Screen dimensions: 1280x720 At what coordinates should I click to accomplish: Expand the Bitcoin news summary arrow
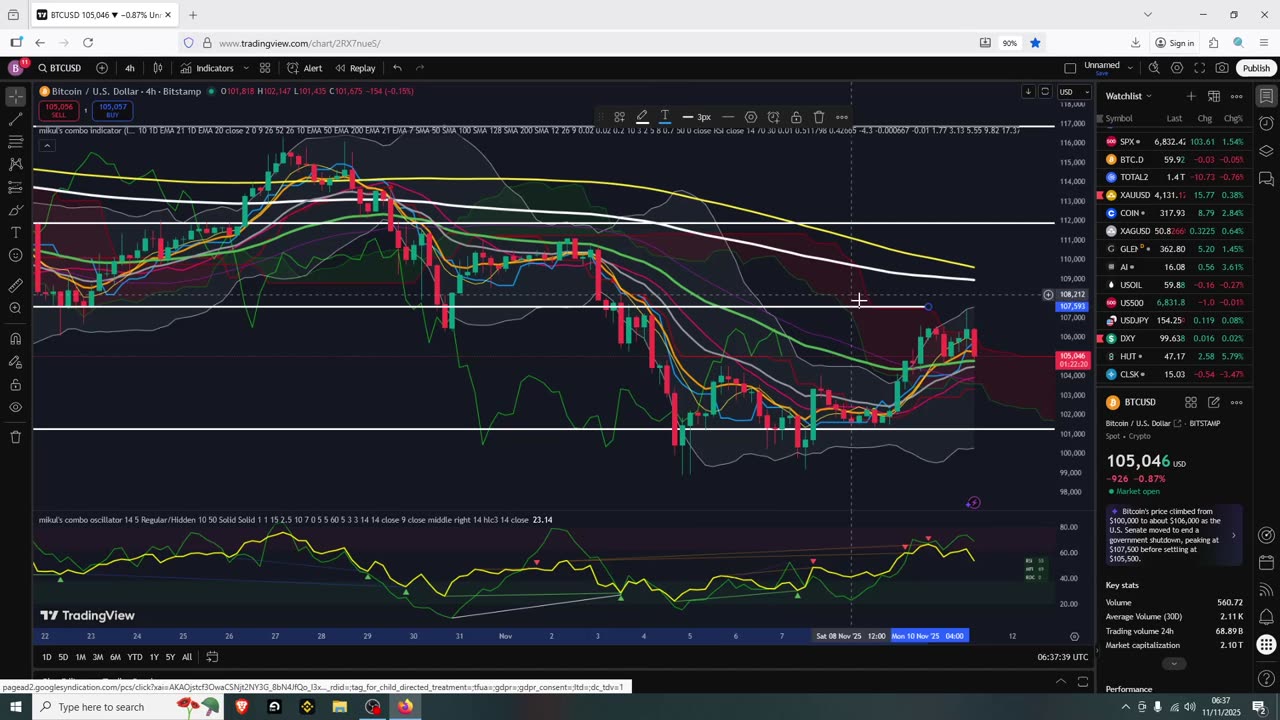point(1233,535)
